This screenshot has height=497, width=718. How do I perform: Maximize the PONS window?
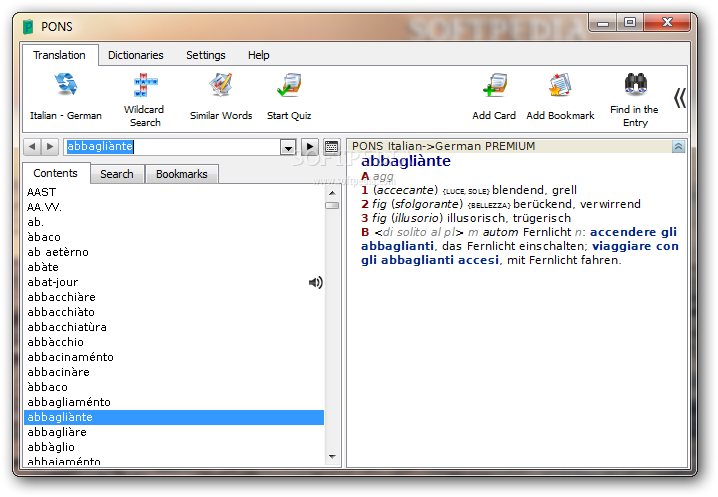tap(630, 22)
